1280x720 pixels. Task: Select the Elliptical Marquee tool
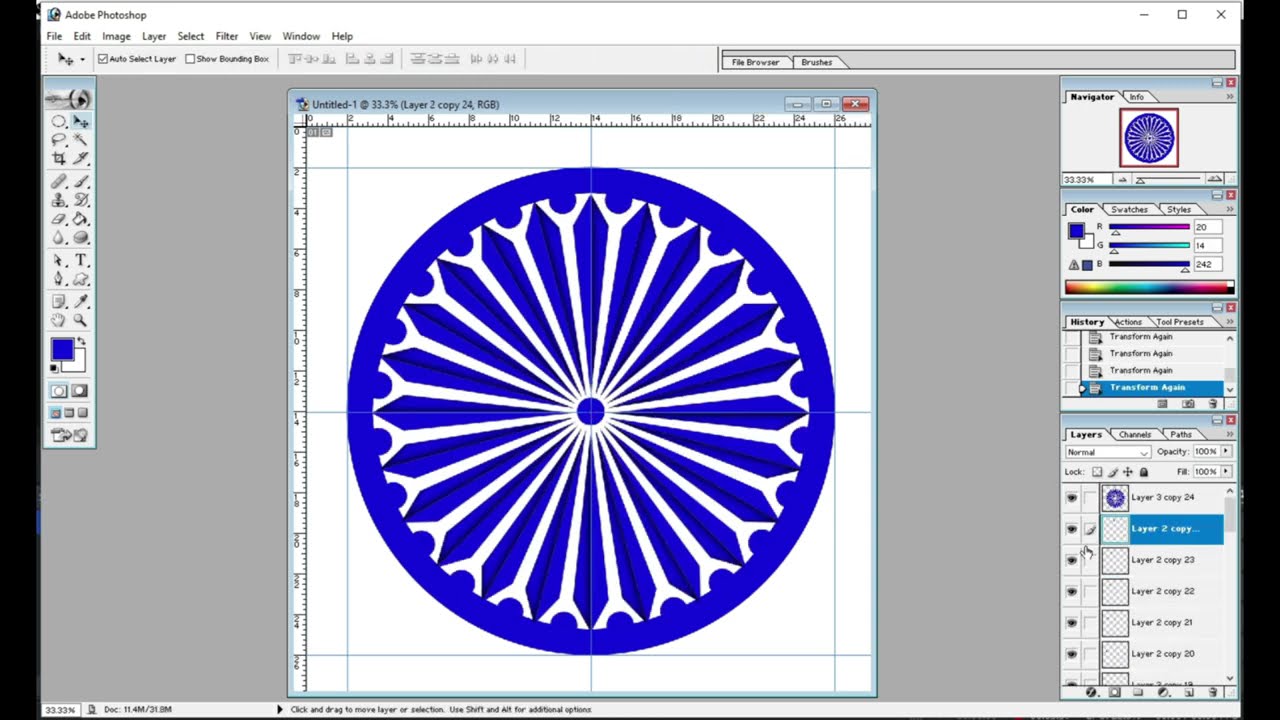[x=59, y=121]
